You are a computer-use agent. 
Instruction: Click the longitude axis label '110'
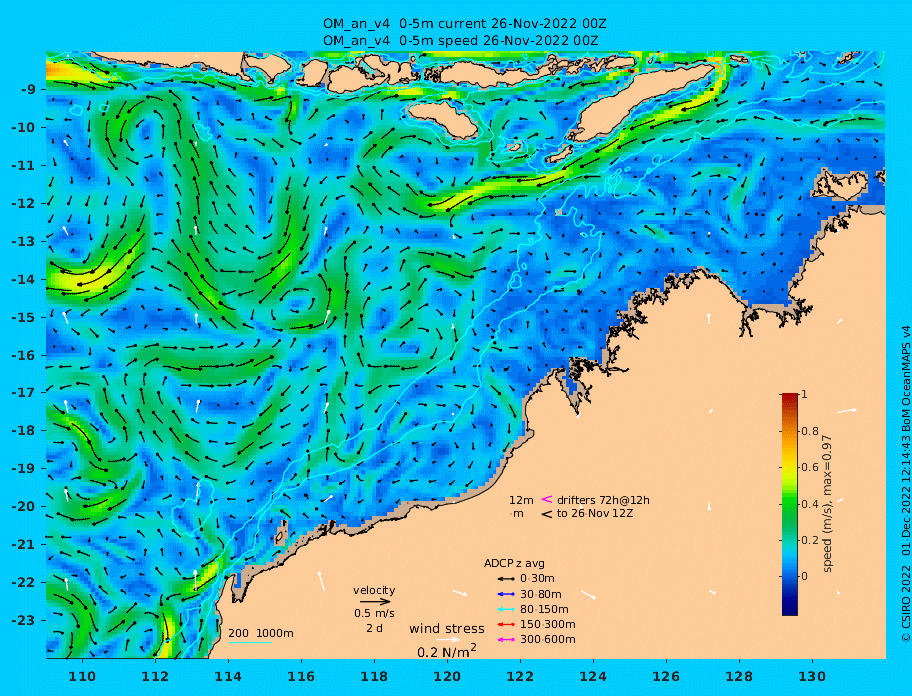coord(82,676)
